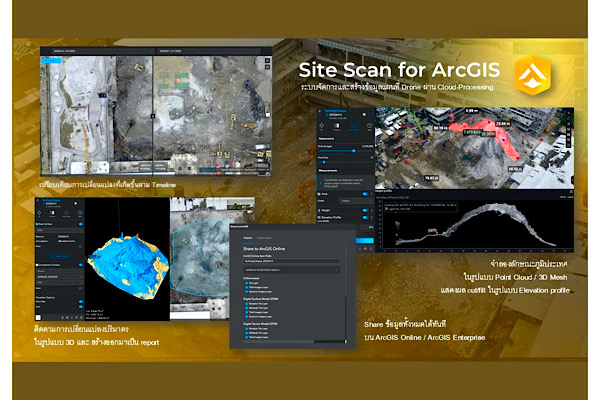Open left date dropdown in timeline compare window
Screen dimensions: 600x400
(102, 51)
